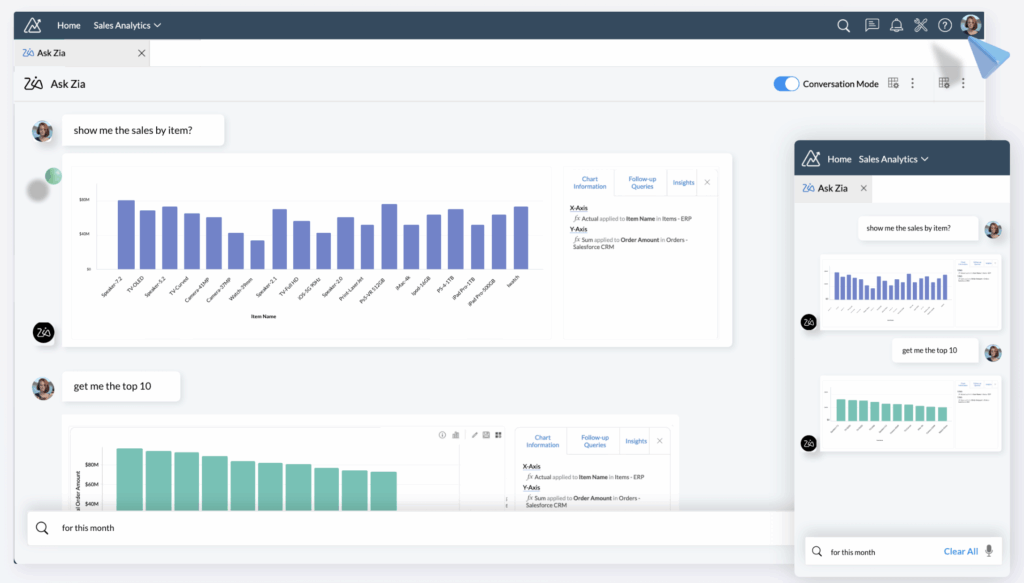The width and height of the screenshot is (1024, 583).
Task: Click the Clear All link
Action: click(x=961, y=551)
